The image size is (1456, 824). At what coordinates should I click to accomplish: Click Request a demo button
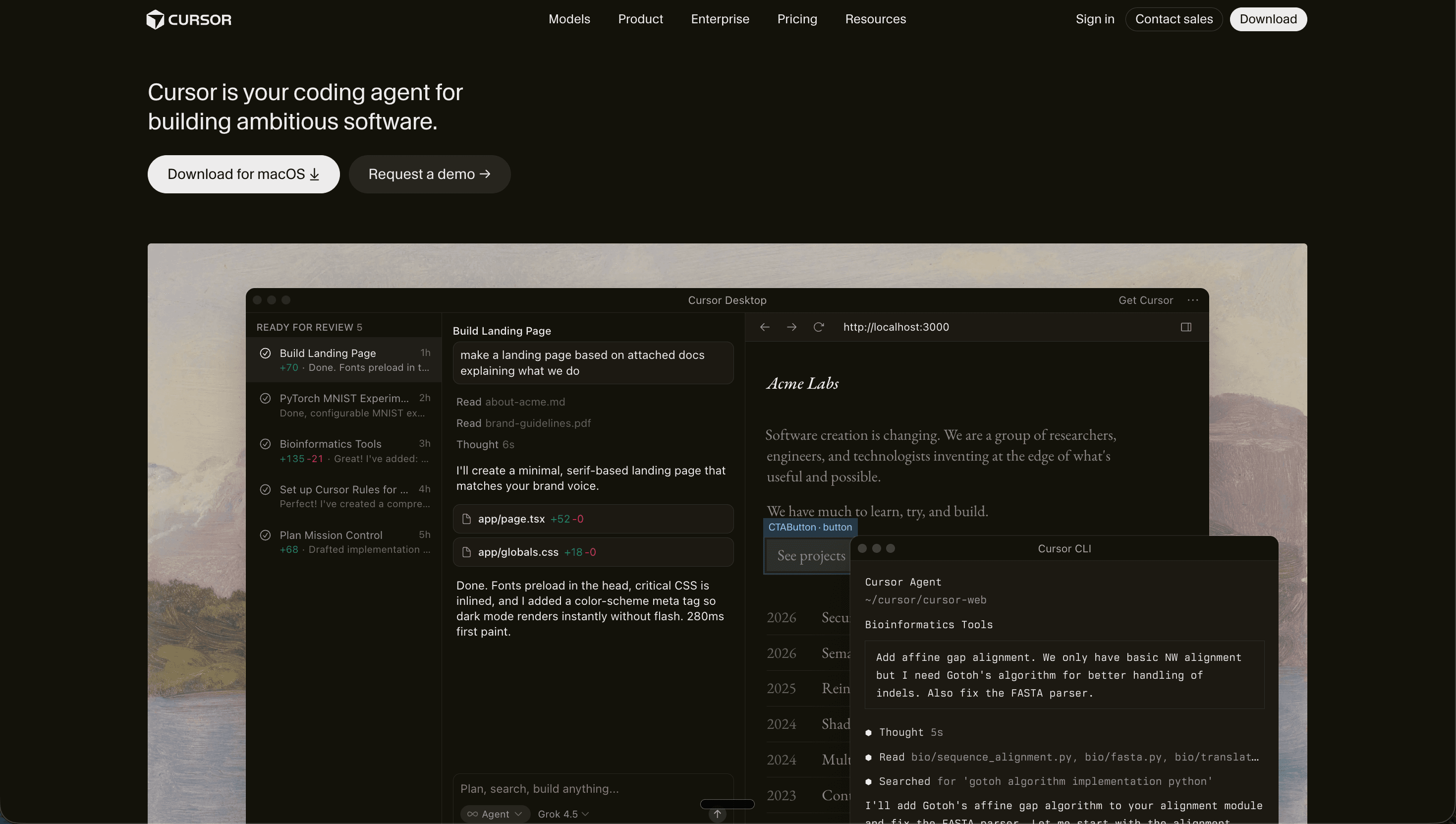pyautogui.click(x=429, y=175)
